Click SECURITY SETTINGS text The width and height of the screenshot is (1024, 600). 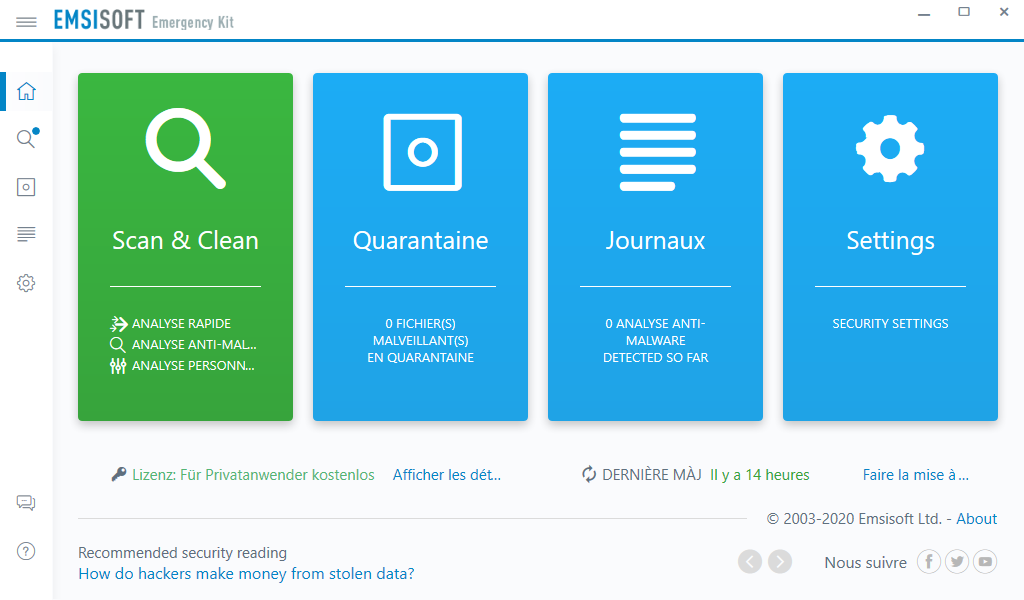click(x=890, y=324)
